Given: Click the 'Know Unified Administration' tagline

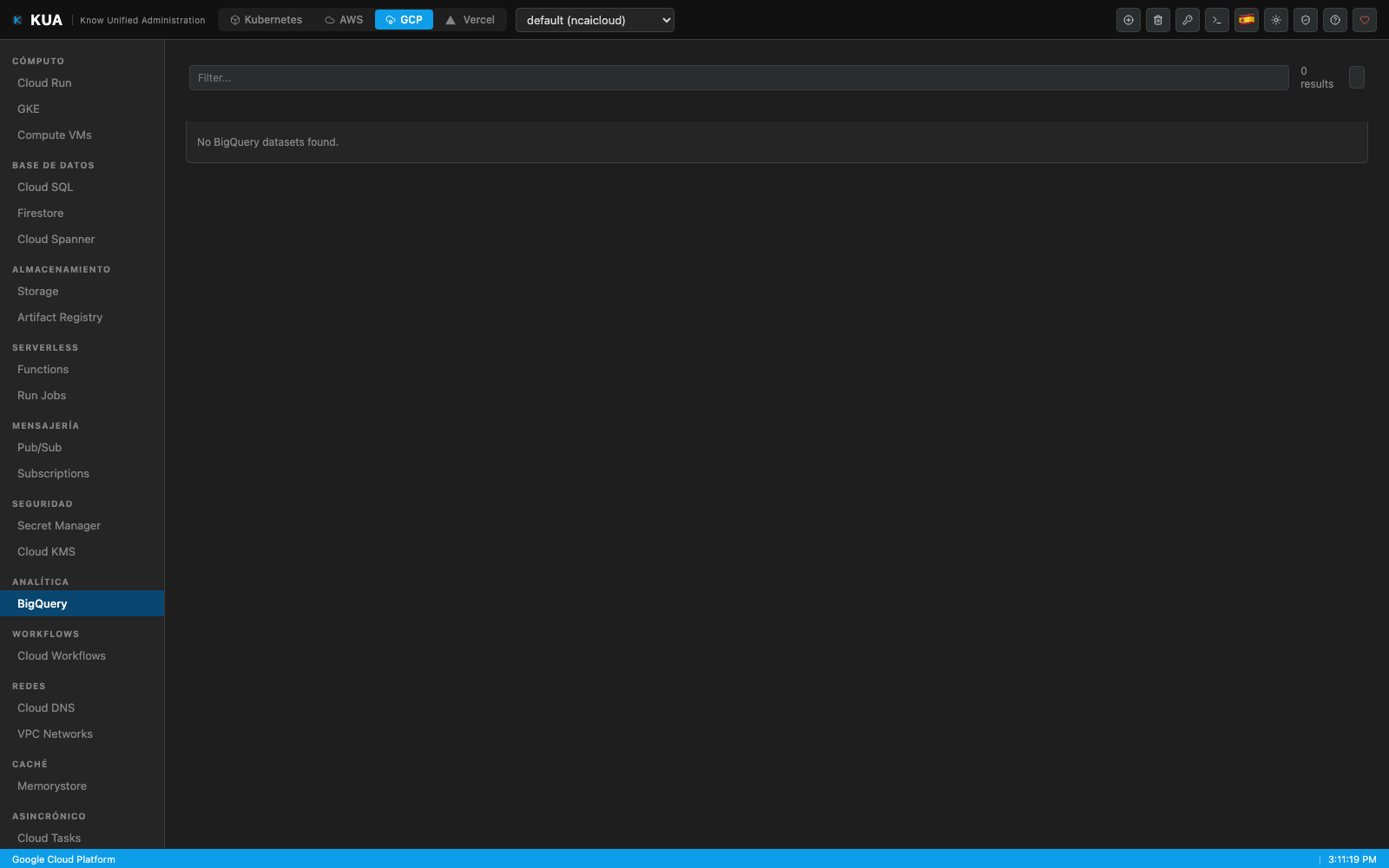Looking at the screenshot, I should 142,20.
